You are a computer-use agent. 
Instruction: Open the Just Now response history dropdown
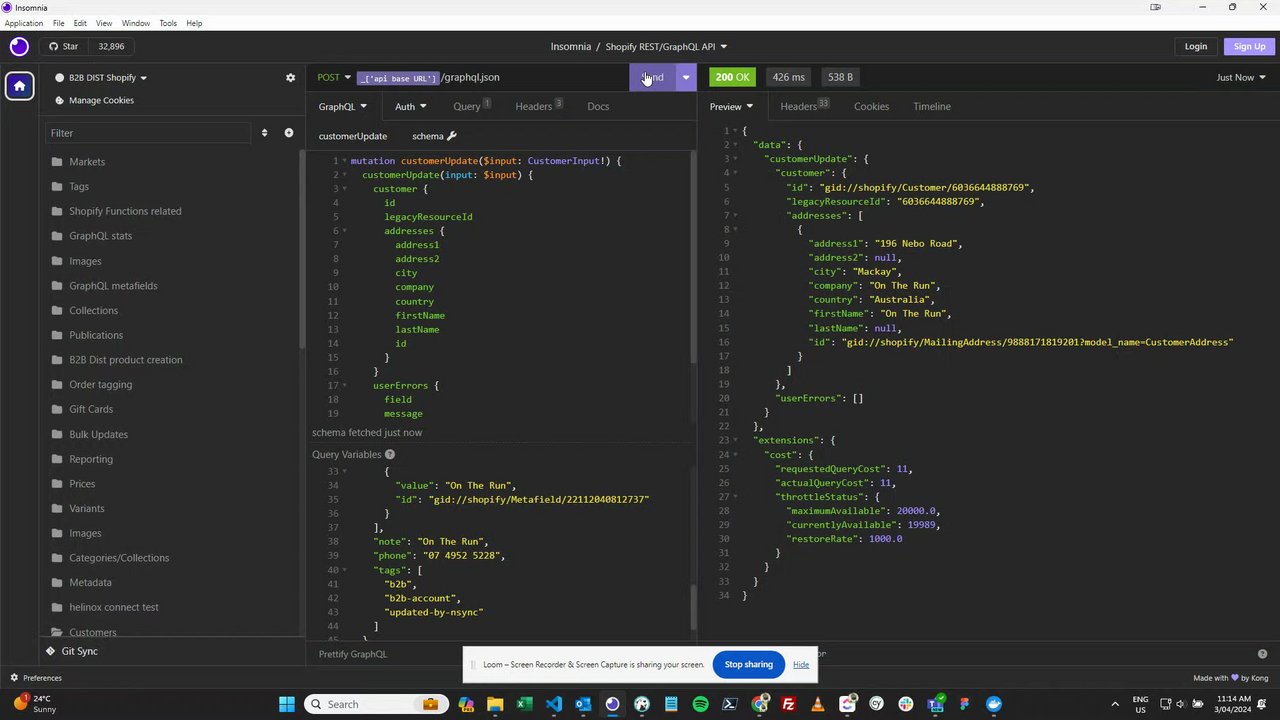1241,77
